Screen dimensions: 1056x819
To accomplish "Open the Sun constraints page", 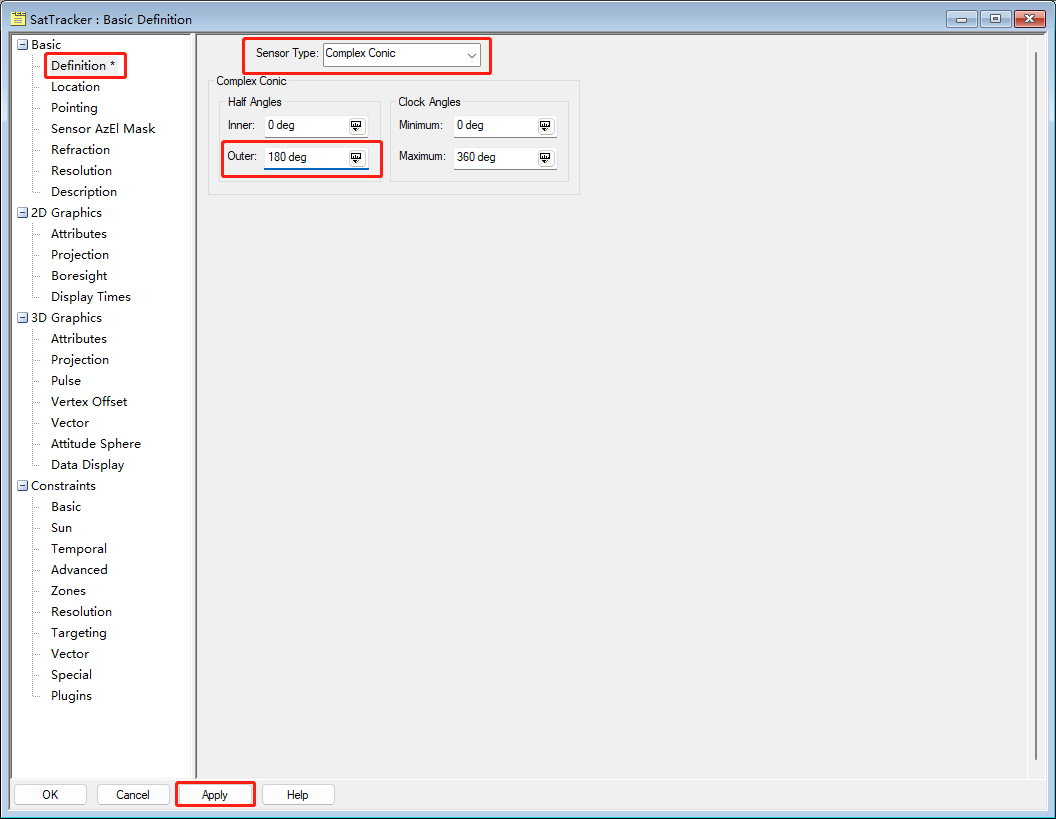I will (61, 528).
